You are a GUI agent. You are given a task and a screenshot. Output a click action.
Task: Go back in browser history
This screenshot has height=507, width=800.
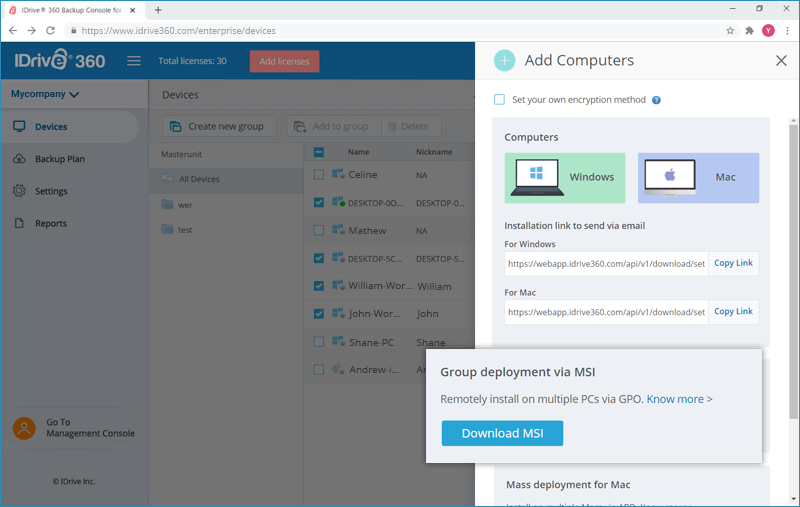point(13,31)
